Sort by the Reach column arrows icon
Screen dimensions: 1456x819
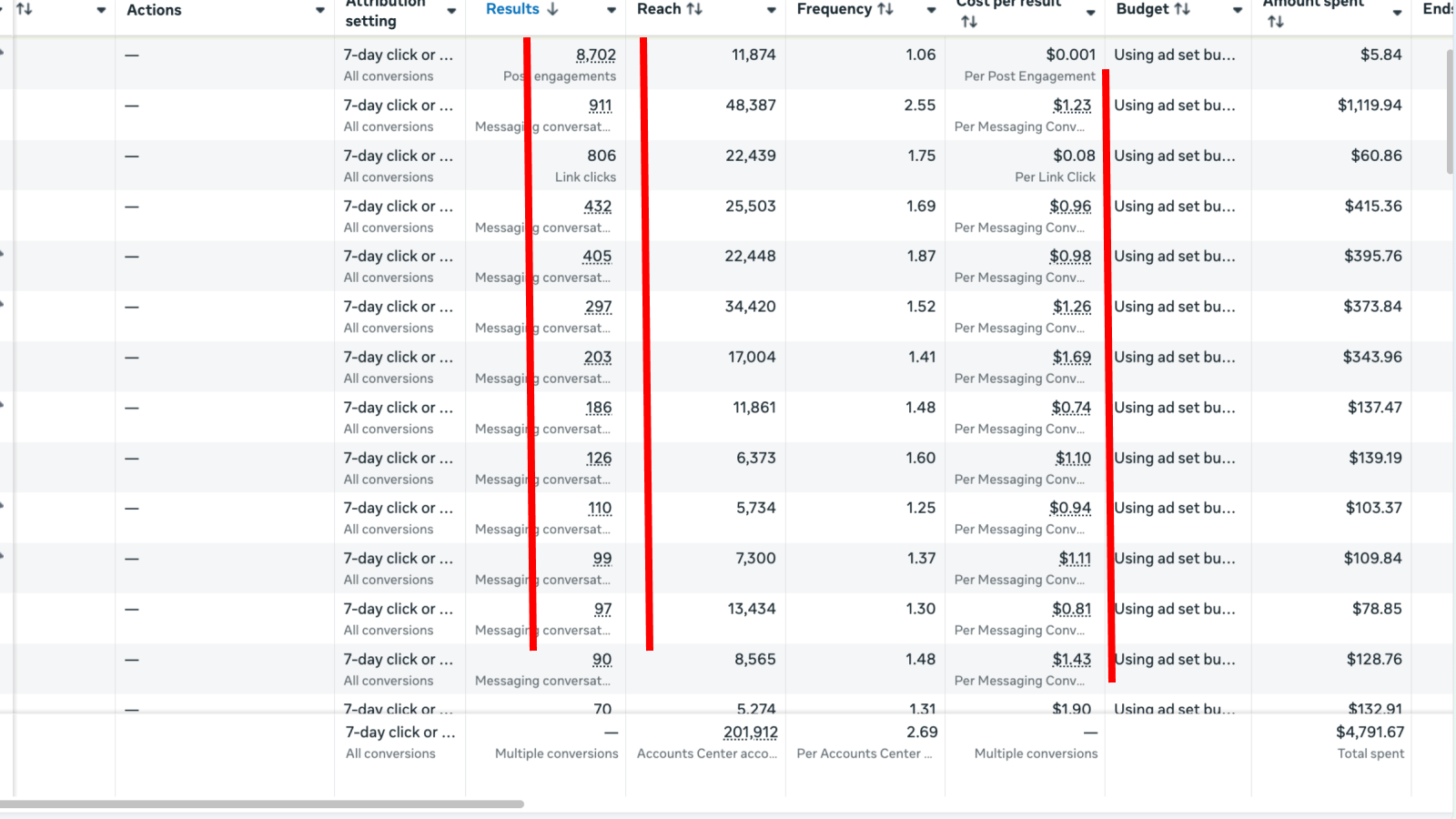(694, 9)
